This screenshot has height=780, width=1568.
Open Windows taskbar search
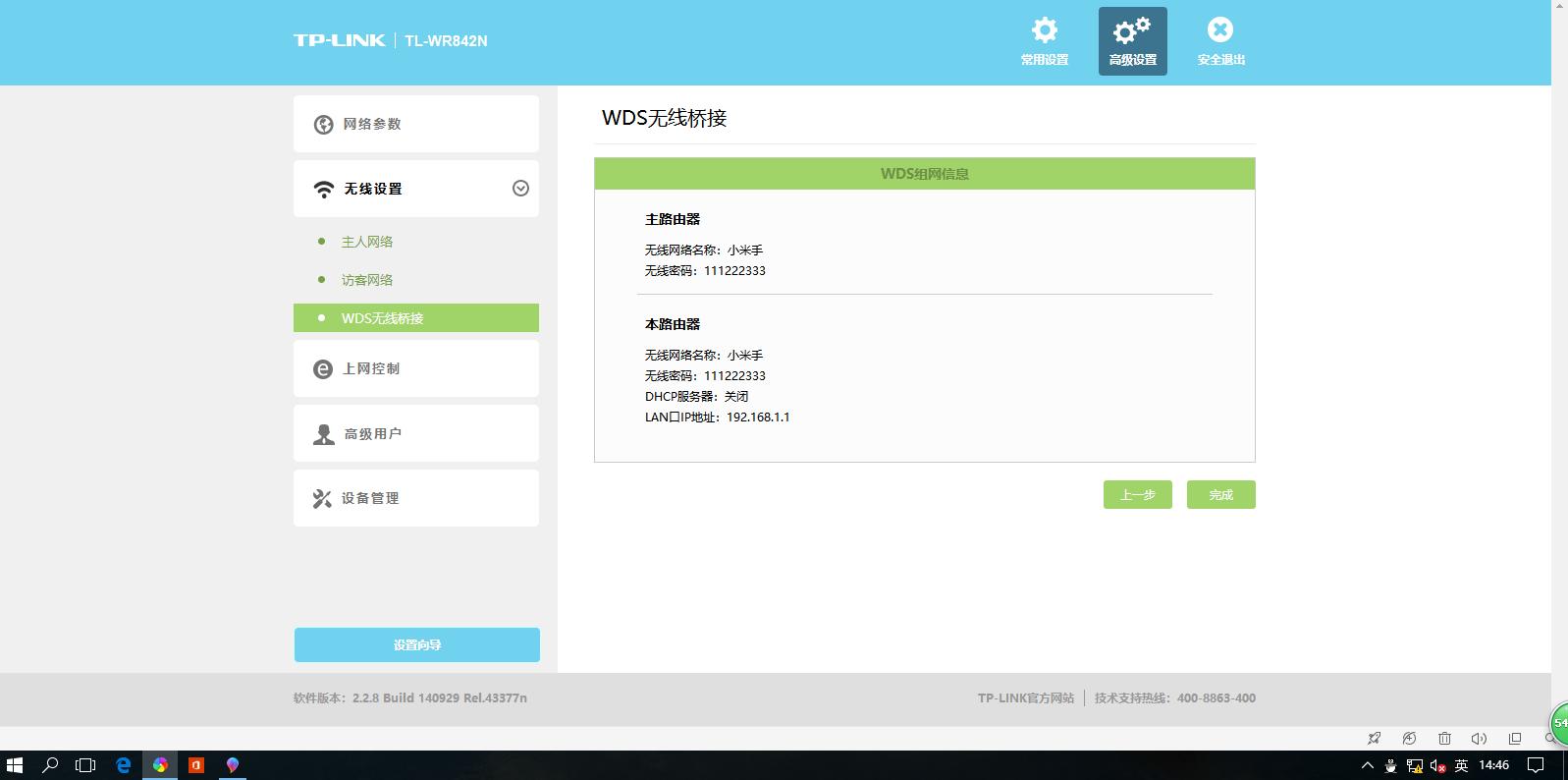click(50, 765)
